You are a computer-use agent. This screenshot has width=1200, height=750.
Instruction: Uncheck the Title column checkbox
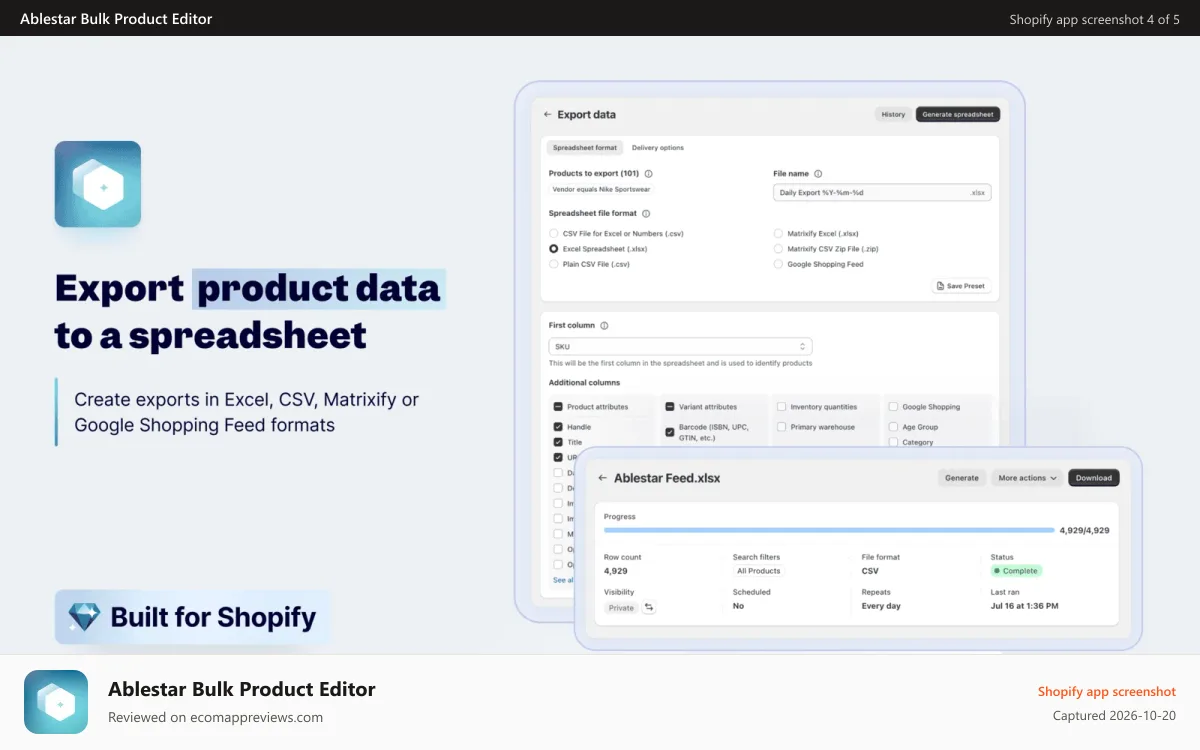coord(558,442)
